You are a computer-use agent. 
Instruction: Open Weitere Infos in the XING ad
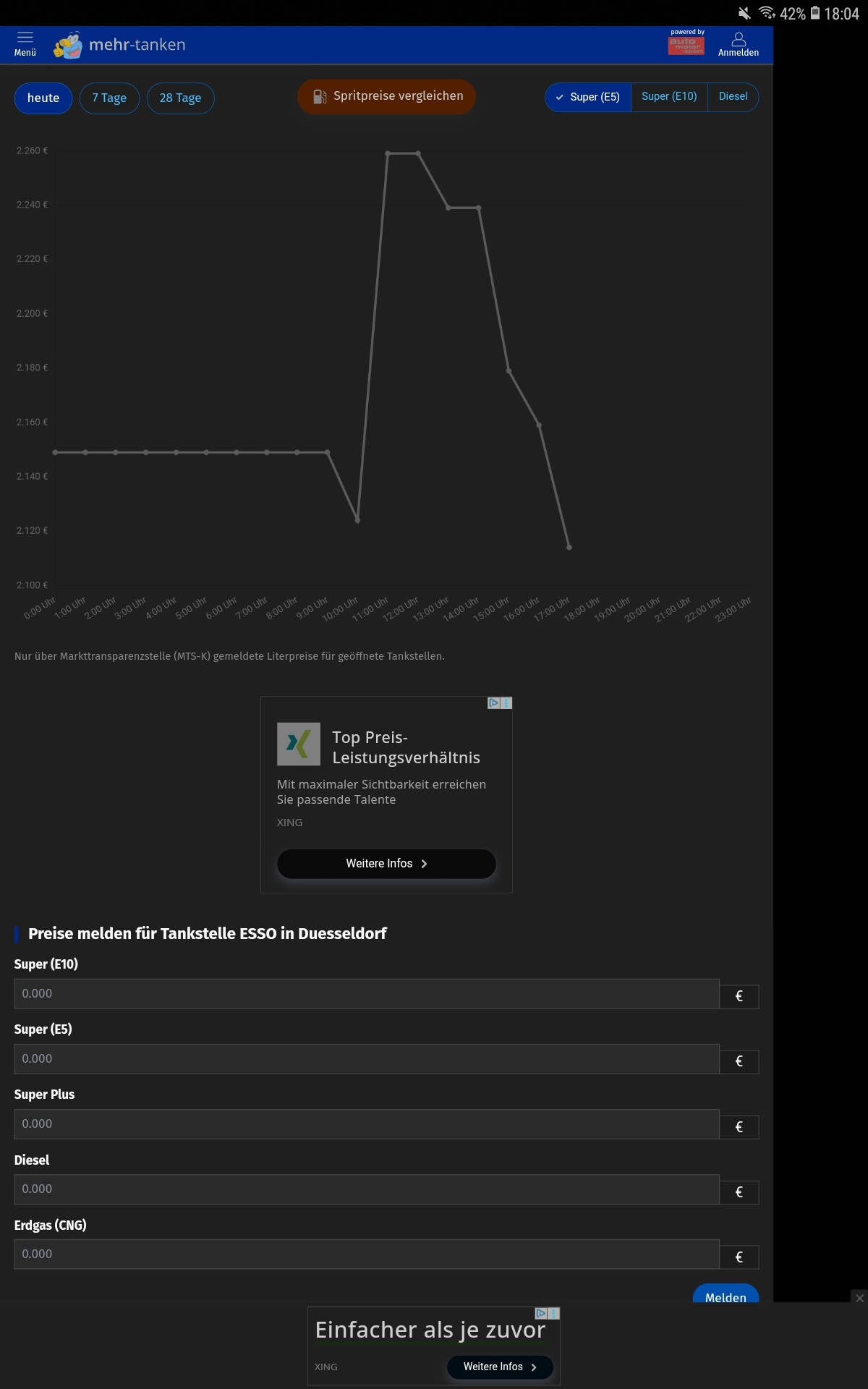386,864
